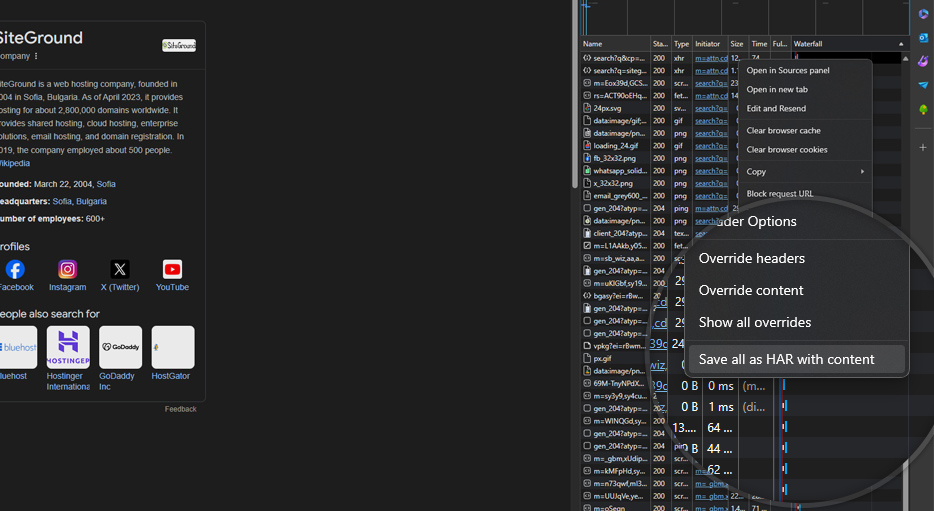934x511 pixels.
Task: Open the Outlook icon in Edge sidebar
Action: point(923,38)
